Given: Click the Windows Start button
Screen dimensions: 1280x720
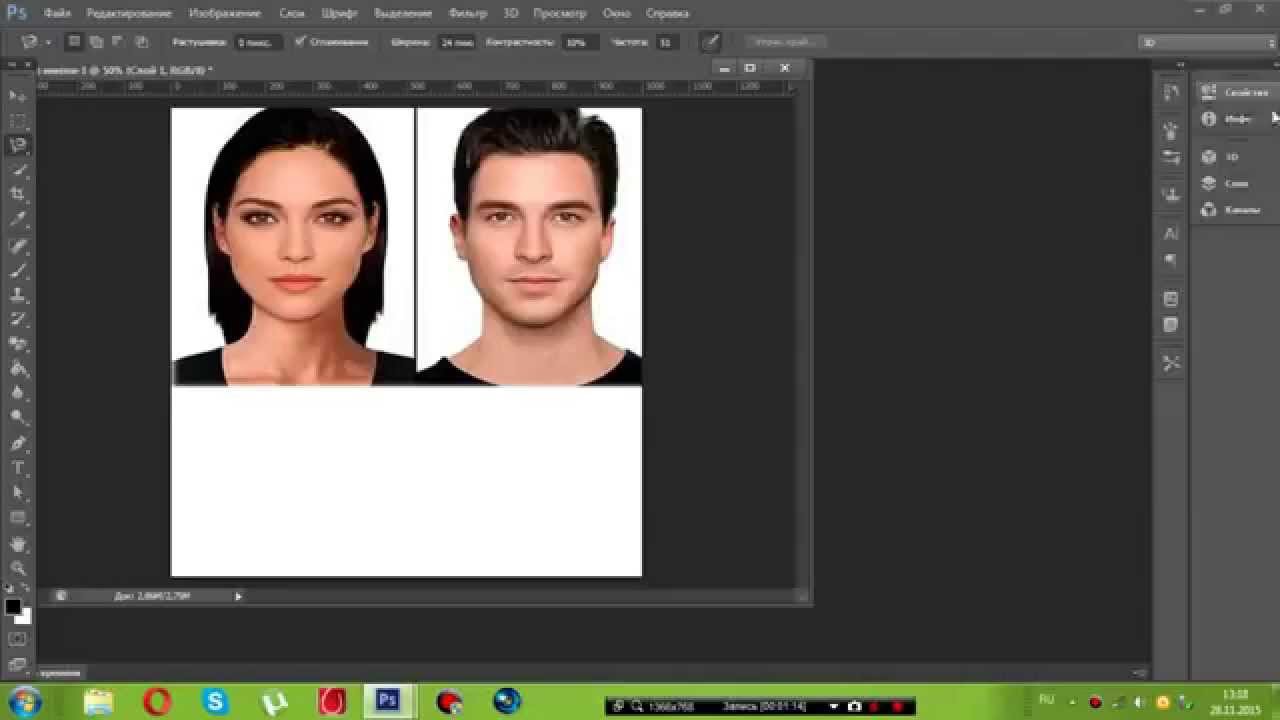Looking at the screenshot, I should click(25, 701).
